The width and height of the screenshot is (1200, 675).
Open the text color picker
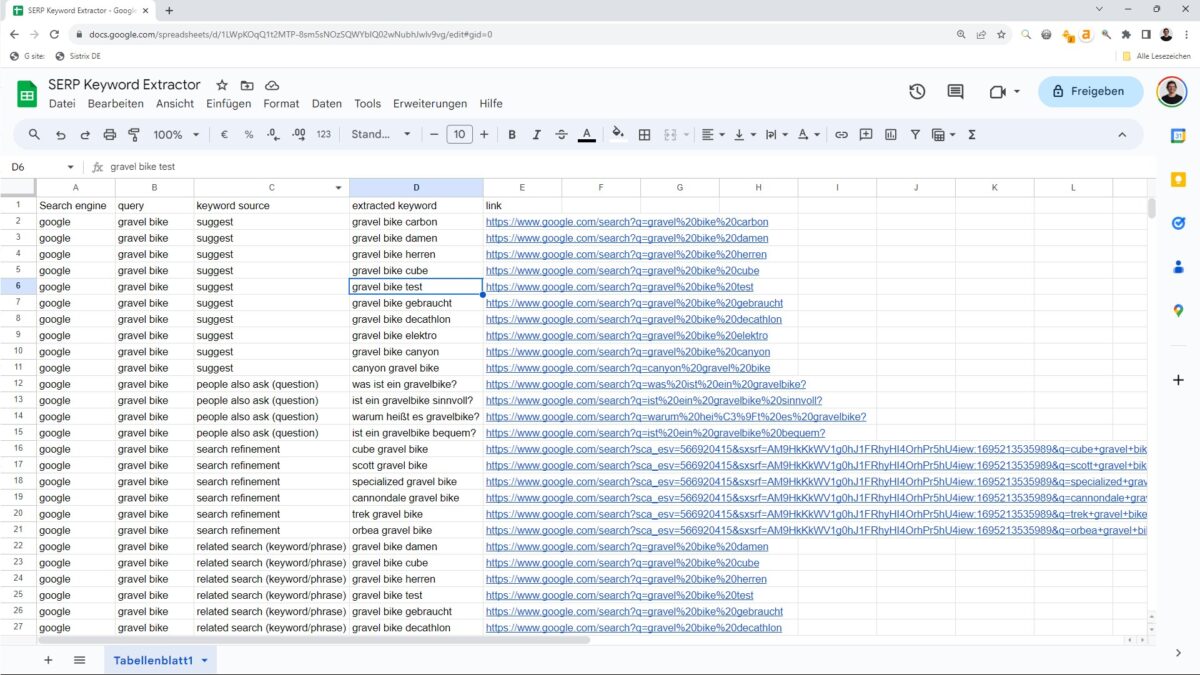click(587, 134)
